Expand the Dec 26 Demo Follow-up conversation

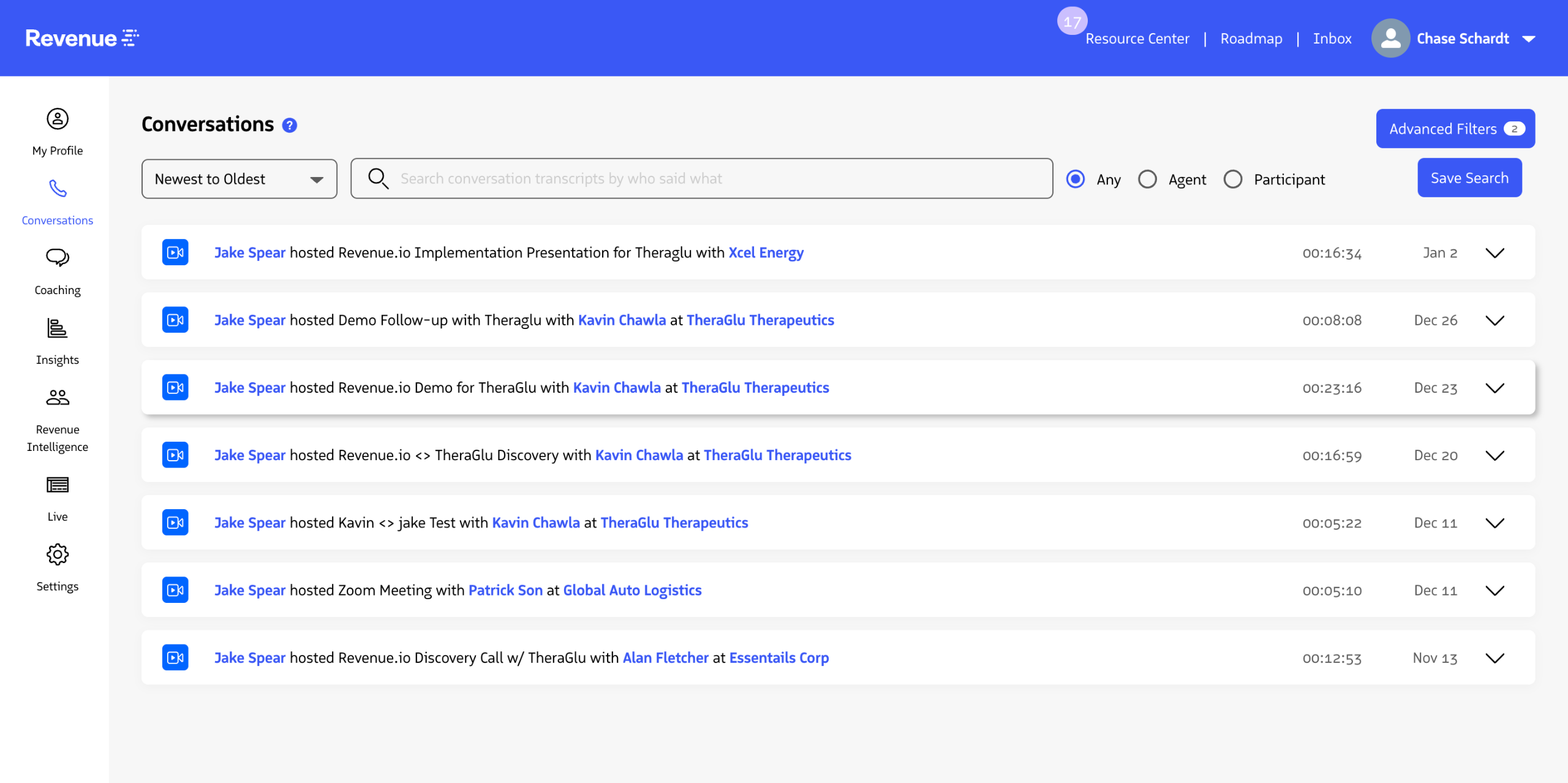pyautogui.click(x=1494, y=320)
